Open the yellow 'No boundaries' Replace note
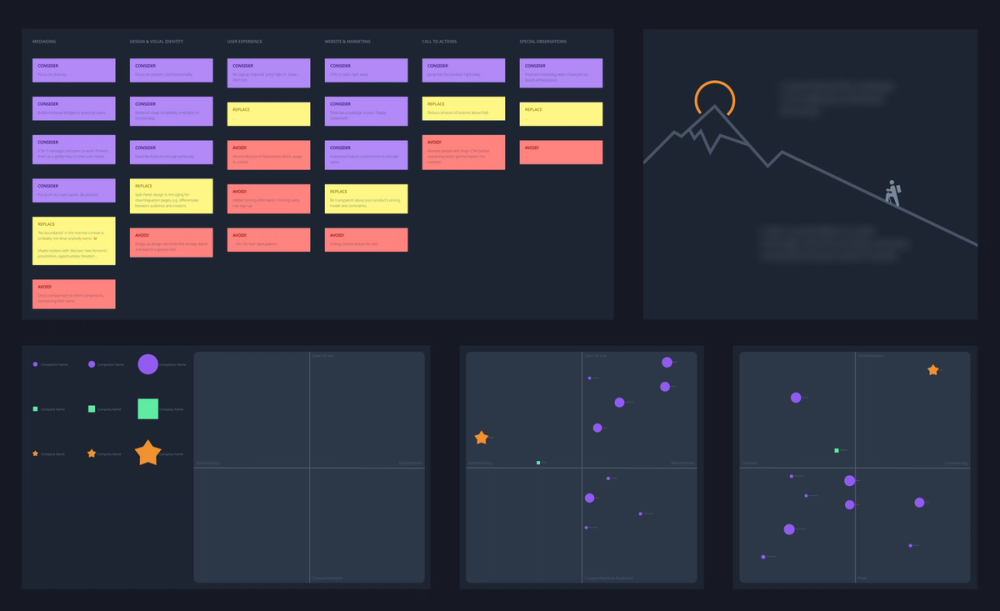Screen dimensions: 1000x611 coord(74,240)
